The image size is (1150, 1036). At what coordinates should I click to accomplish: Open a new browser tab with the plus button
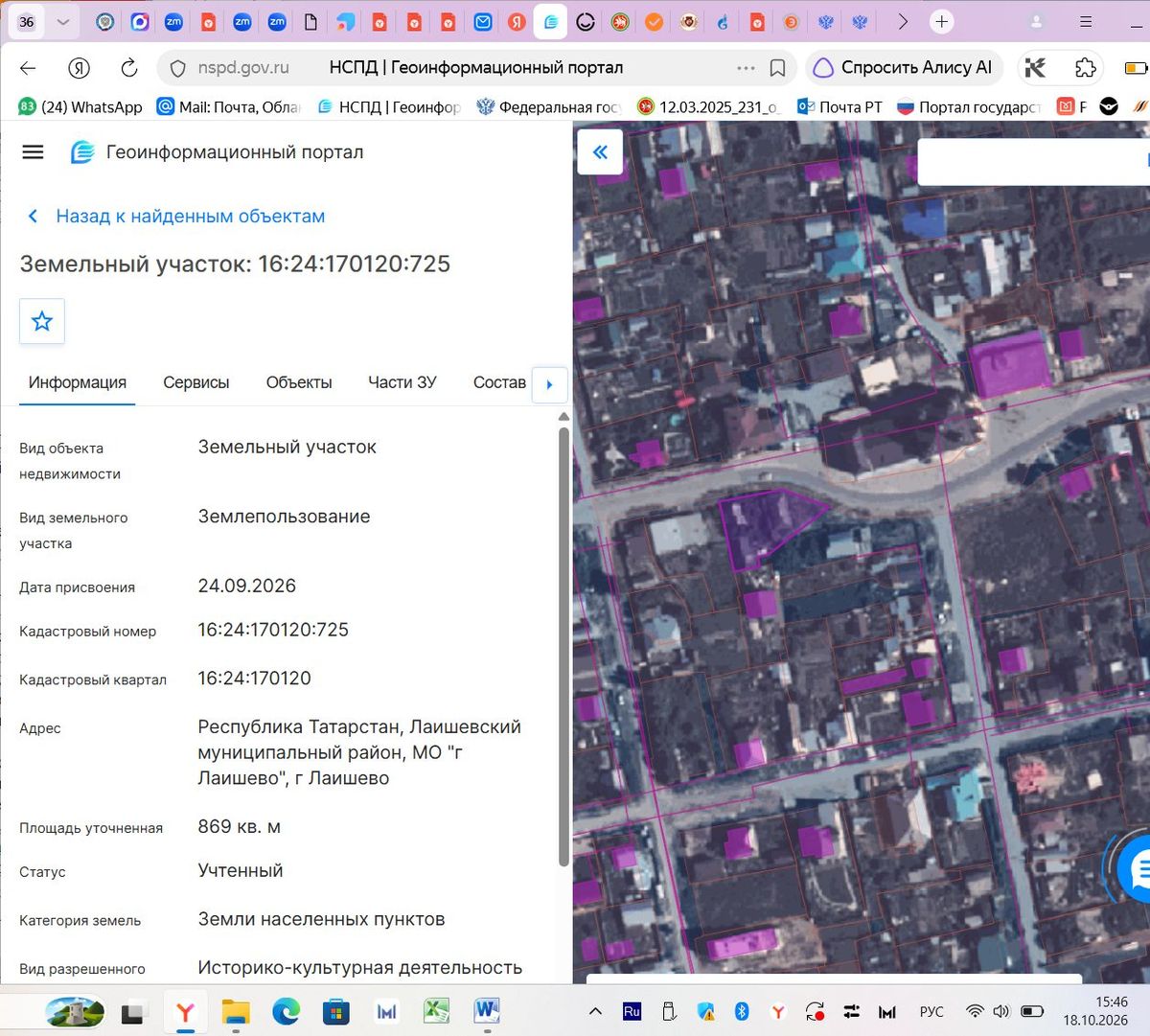(942, 21)
